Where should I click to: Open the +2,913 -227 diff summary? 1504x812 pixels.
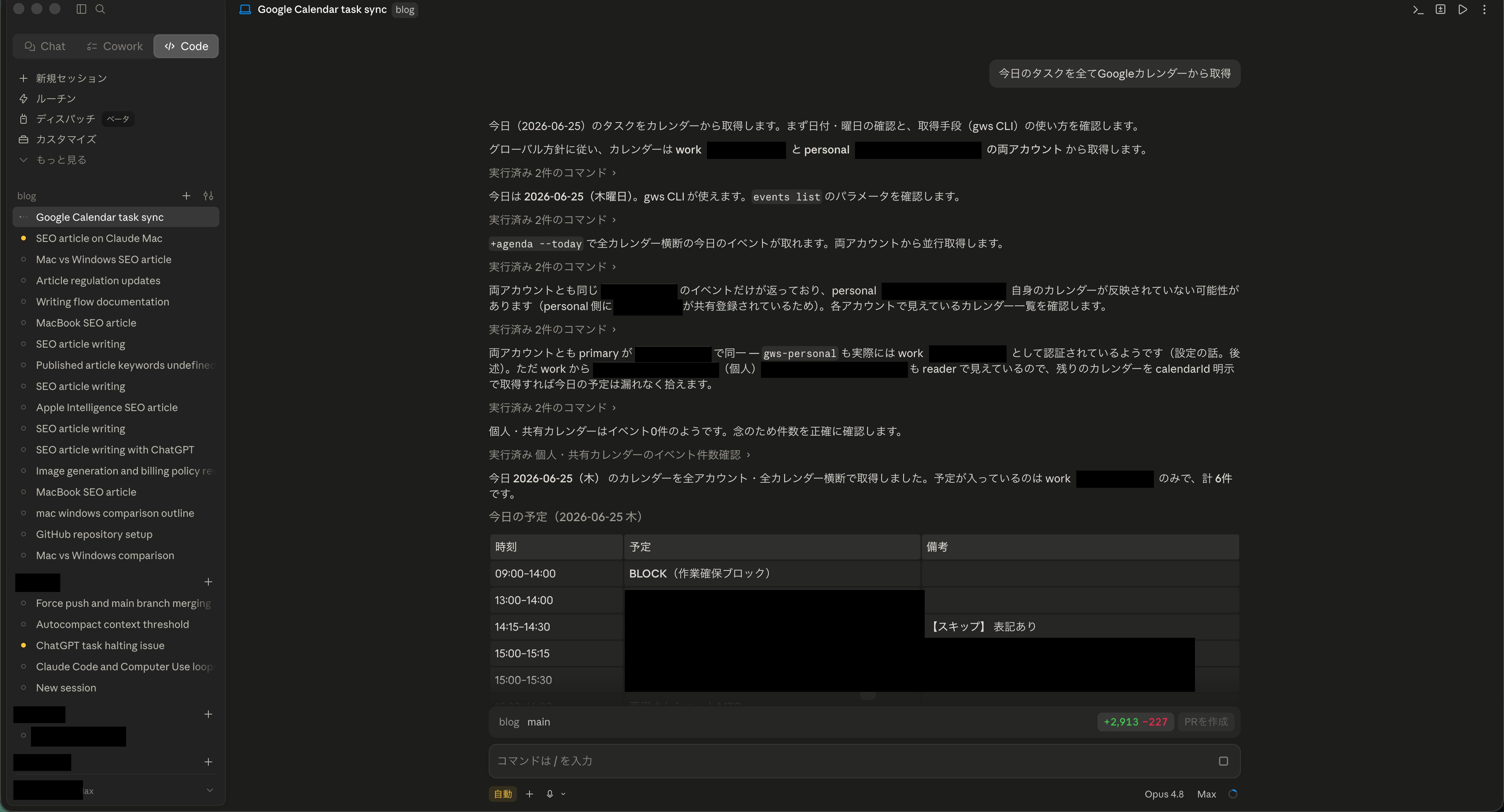(1135, 722)
